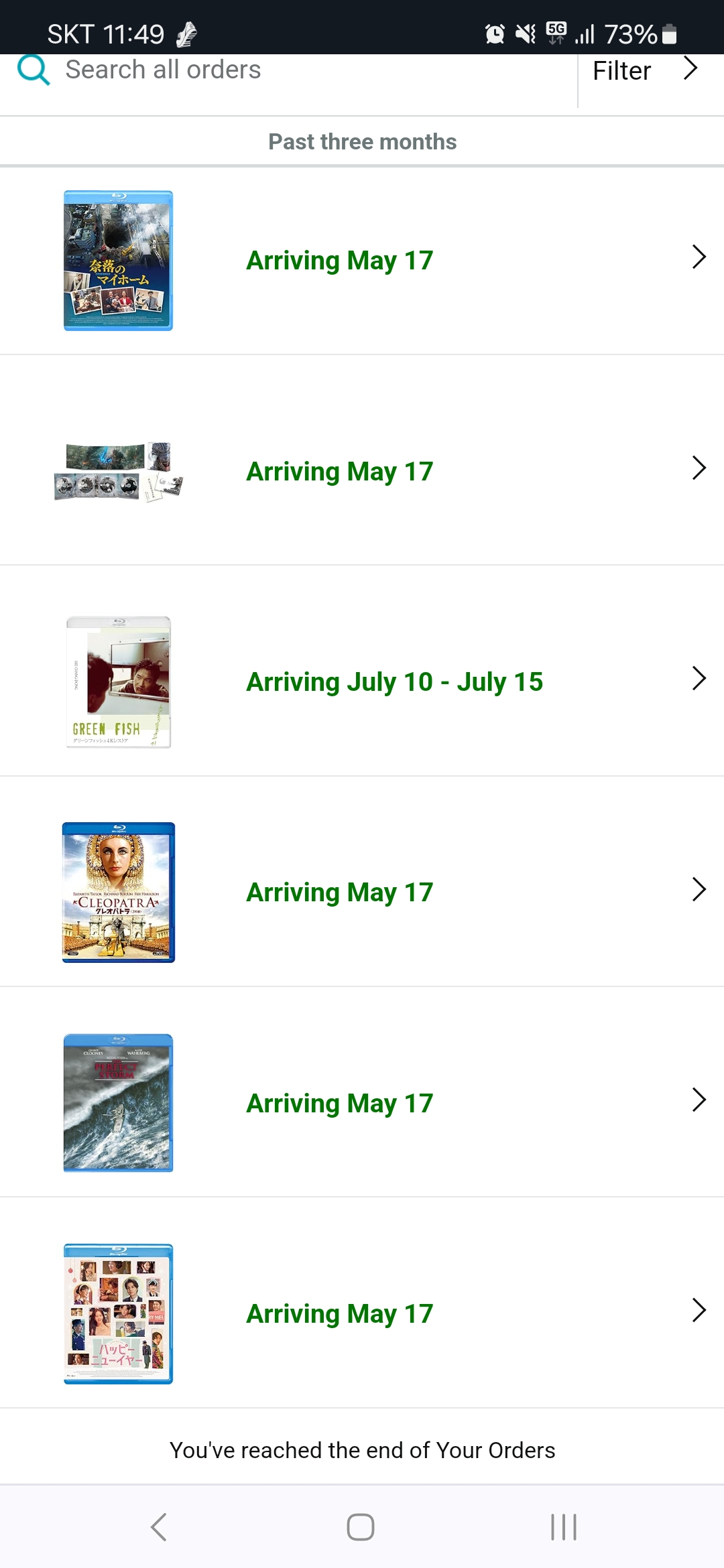Viewport: 724px width, 1568px height.
Task: Tap the teal search magnifier icon
Action: [x=34, y=70]
